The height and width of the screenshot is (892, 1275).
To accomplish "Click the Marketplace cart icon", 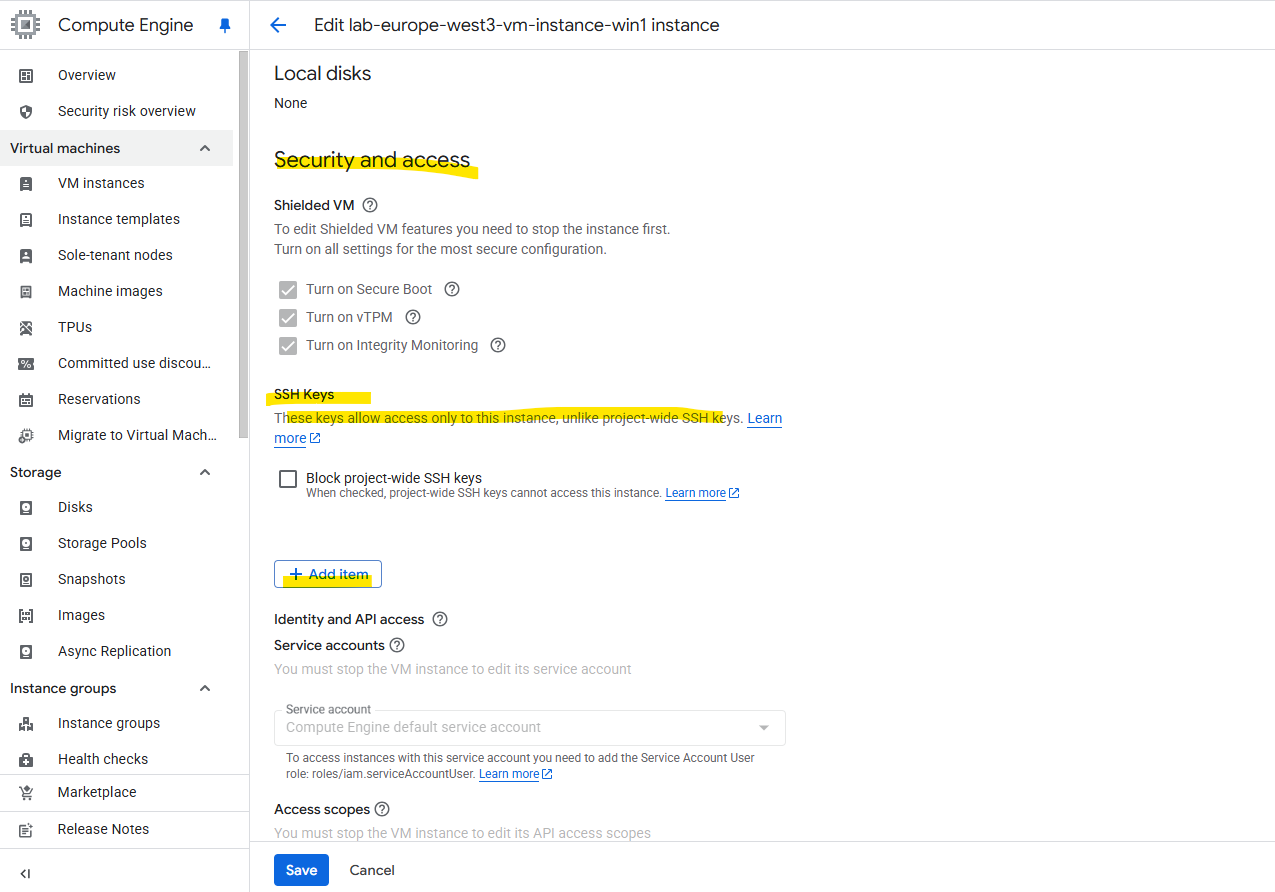I will 26,792.
